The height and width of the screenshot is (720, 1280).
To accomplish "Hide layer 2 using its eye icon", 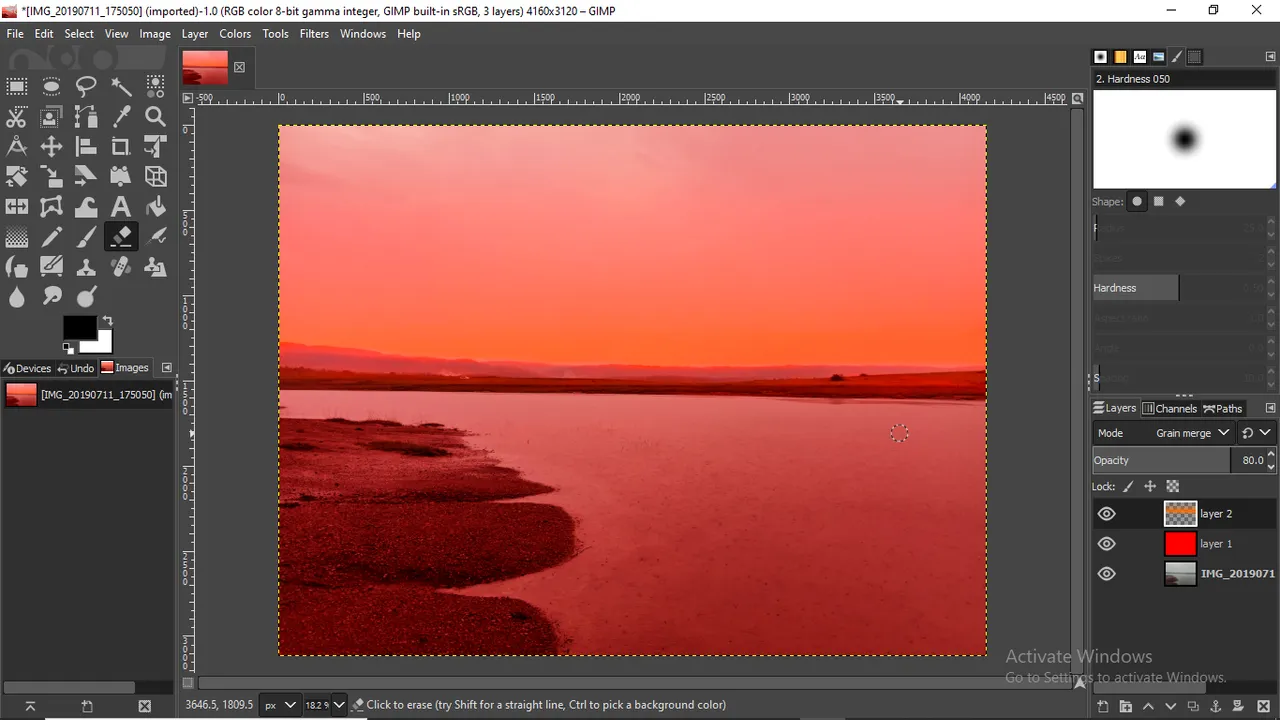I will [1106, 514].
